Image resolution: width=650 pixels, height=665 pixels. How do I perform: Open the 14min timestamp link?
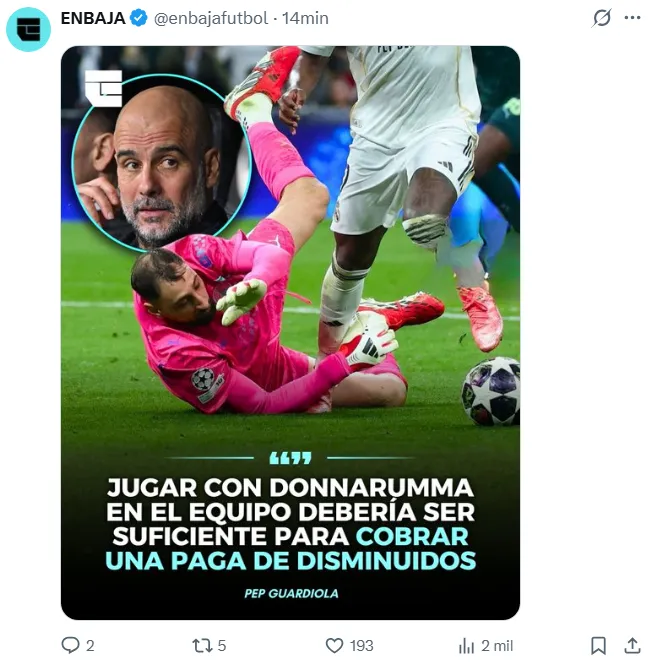[x=305, y=18]
